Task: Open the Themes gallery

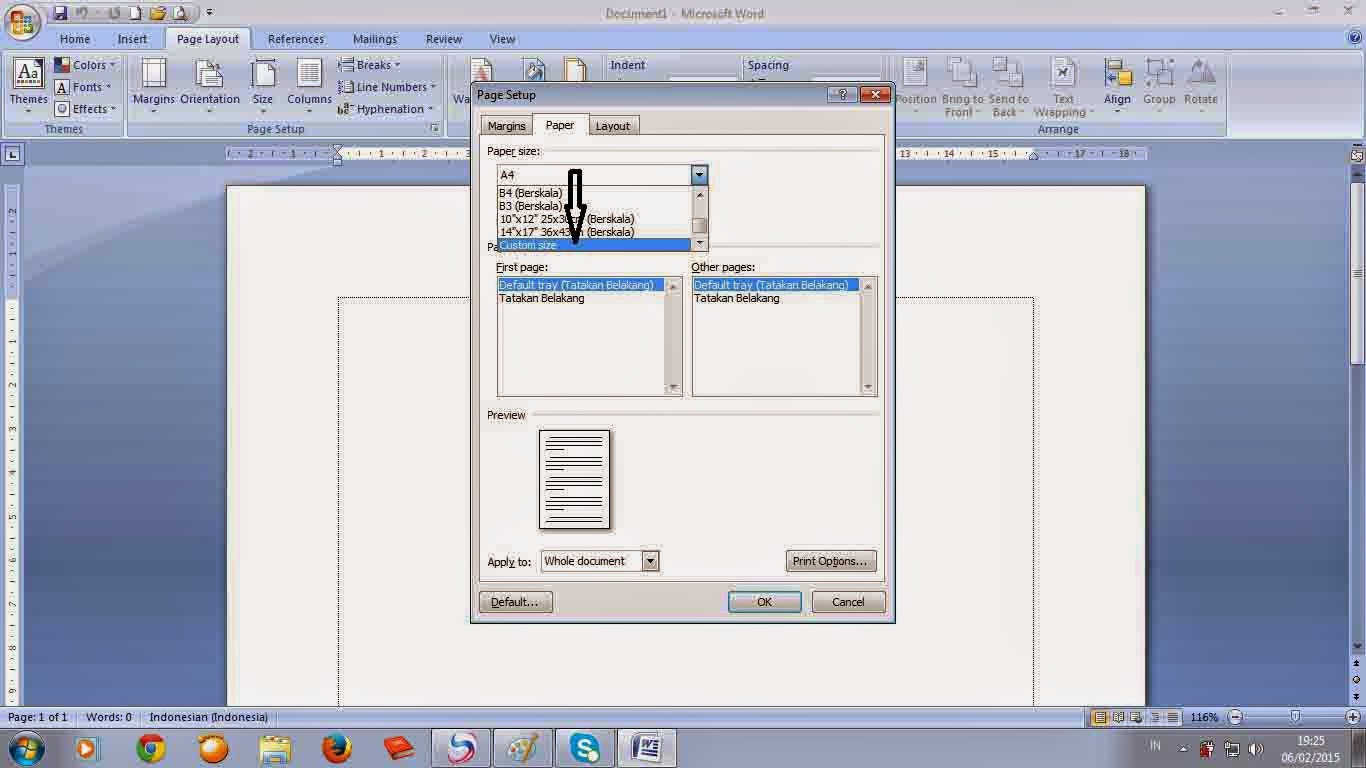Action: coord(28,86)
